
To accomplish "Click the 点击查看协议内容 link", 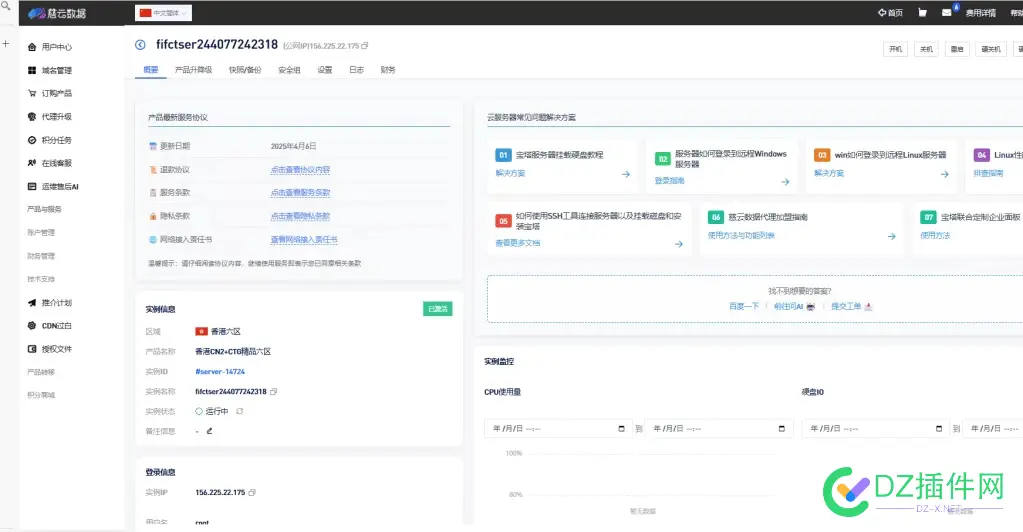I will 300,170.
